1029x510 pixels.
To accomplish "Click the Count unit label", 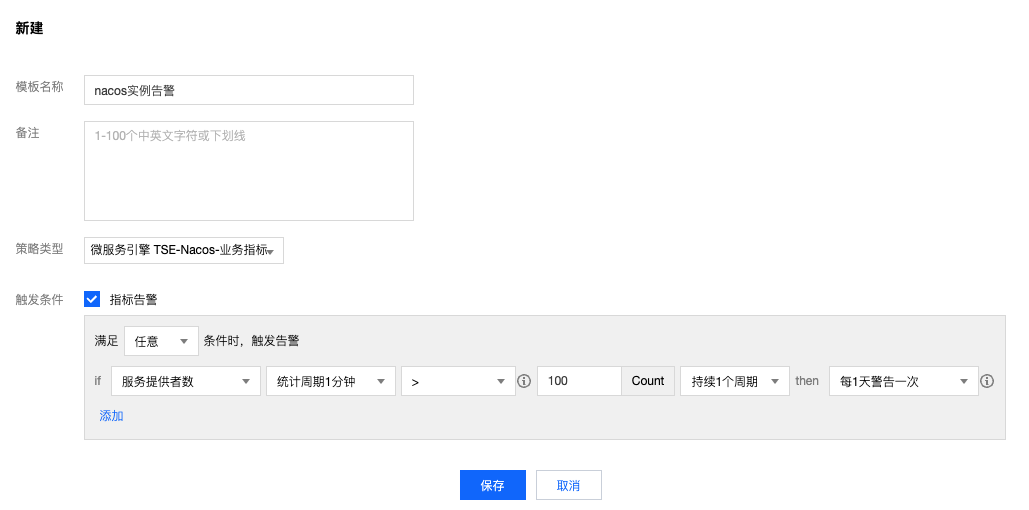I will pos(648,381).
